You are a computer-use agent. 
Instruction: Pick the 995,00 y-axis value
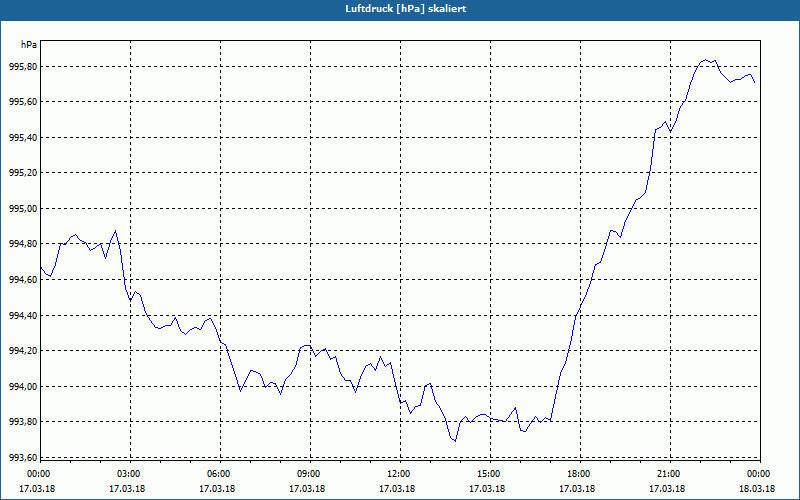click(23, 209)
